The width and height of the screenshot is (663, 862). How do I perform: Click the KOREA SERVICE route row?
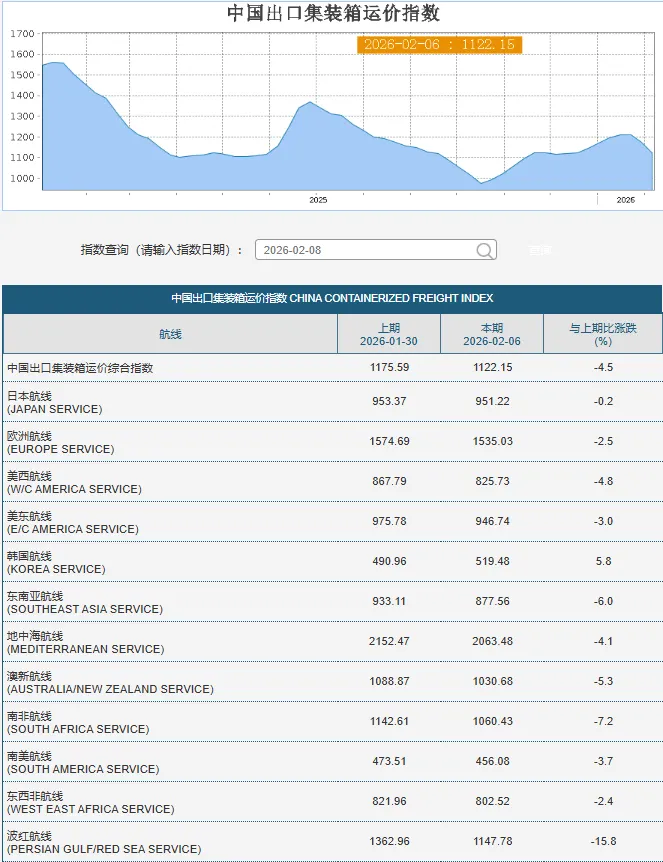pos(333,562)
